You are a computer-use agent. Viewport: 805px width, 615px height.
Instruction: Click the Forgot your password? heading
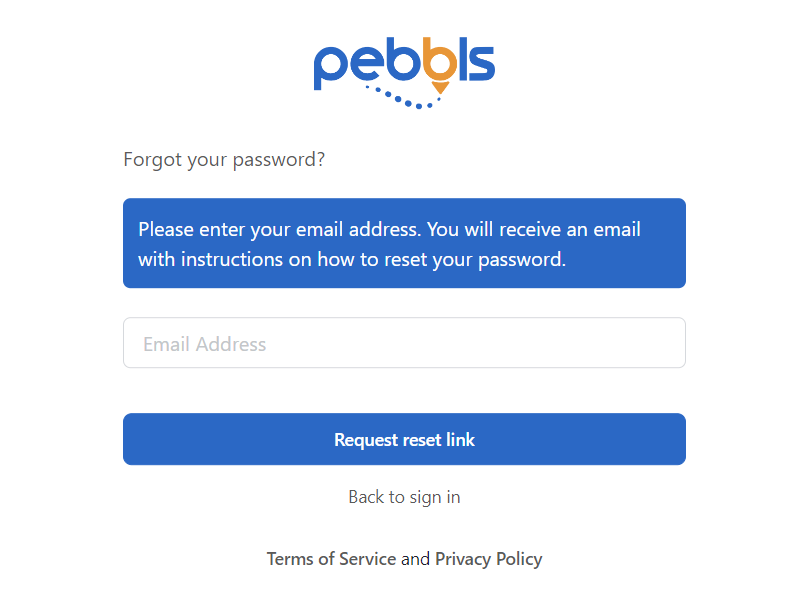tap(224, 160)
